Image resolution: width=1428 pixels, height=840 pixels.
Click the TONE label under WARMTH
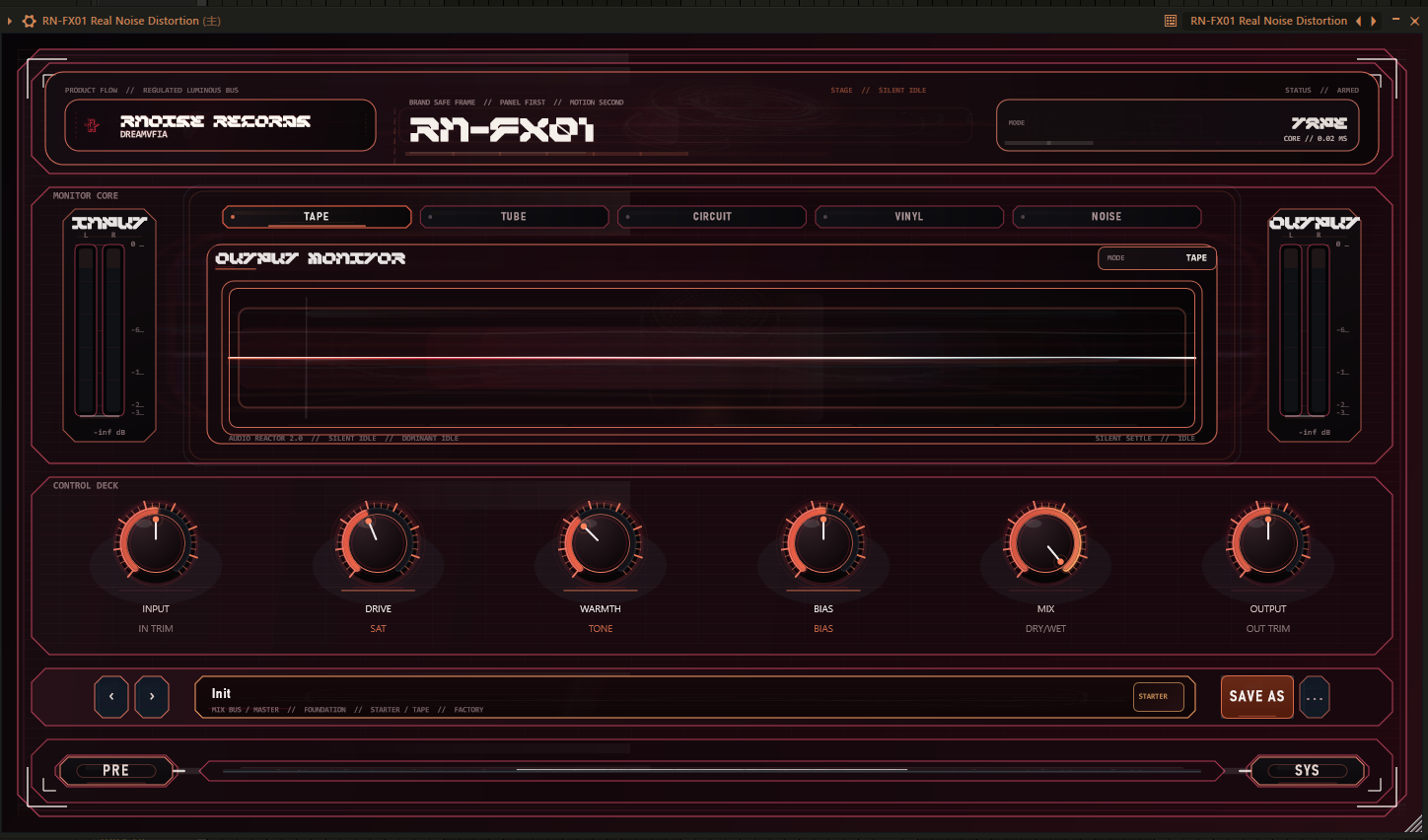pyautogui.click(x=601, y=629)
